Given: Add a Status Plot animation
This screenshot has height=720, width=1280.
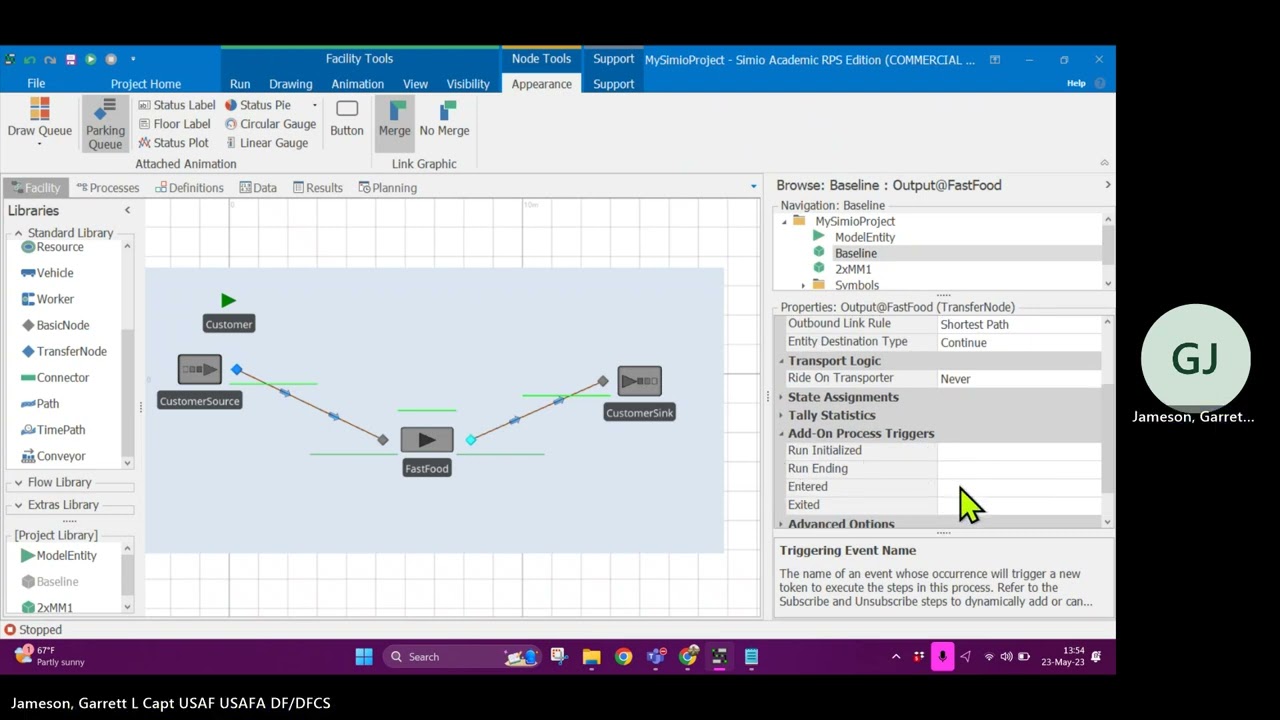Looking at the screenshot, I should pyautogui.click(x=173, y=143).
